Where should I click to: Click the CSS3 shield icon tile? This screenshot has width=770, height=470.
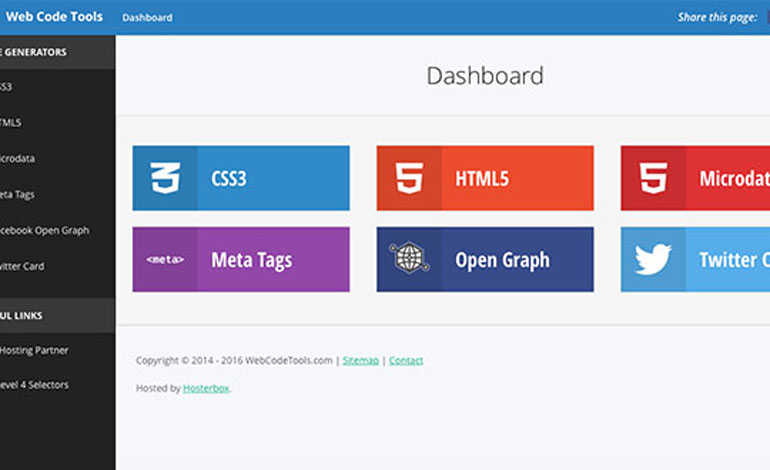tap(165, 178)
